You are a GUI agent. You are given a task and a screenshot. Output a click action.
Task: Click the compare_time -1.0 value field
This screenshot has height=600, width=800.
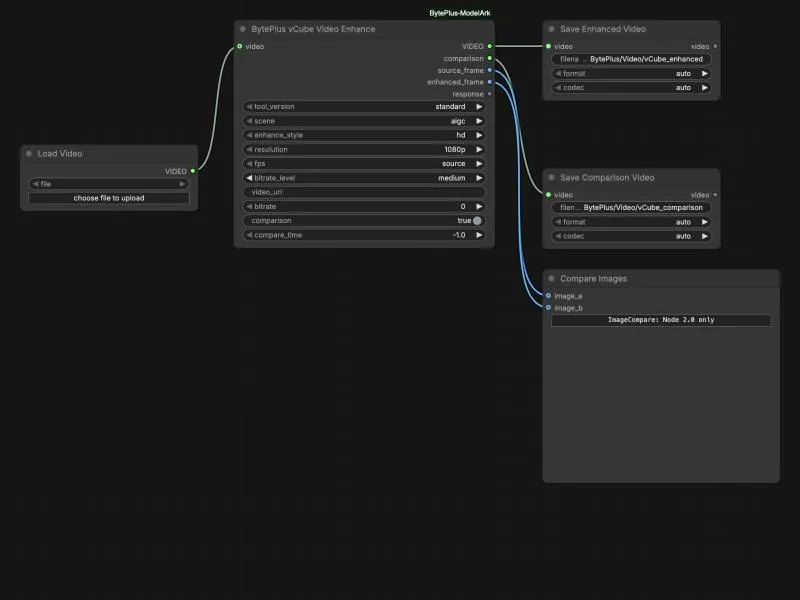pos(364,235)
